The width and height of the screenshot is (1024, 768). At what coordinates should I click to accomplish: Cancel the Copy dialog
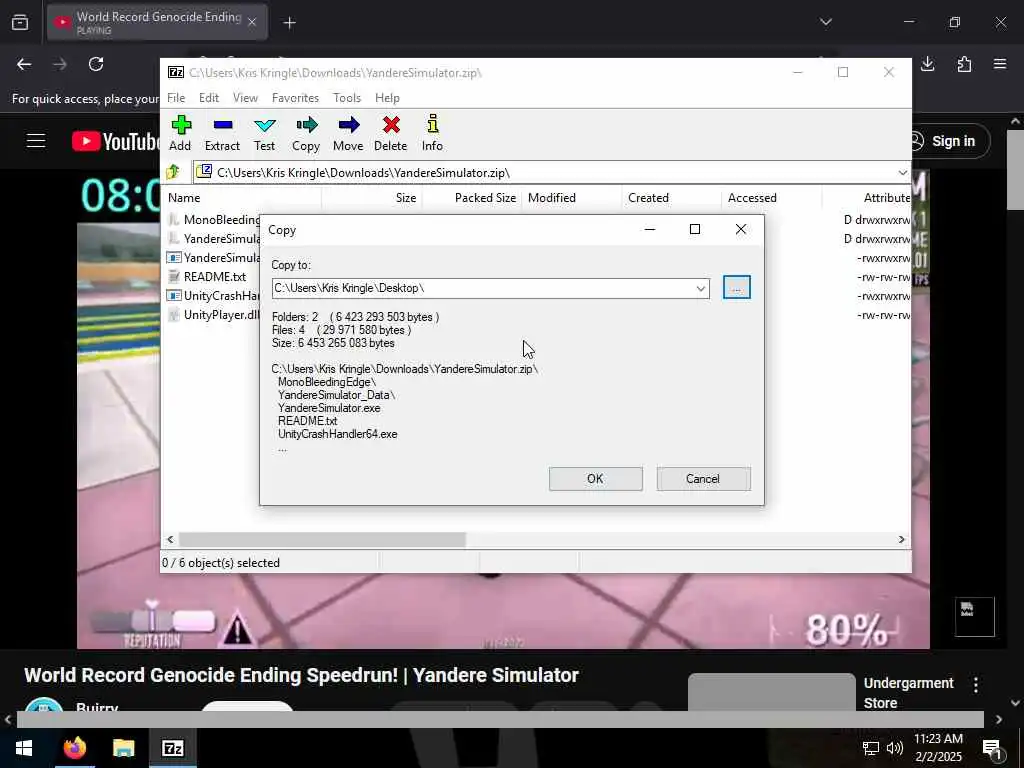pos(703,479)
